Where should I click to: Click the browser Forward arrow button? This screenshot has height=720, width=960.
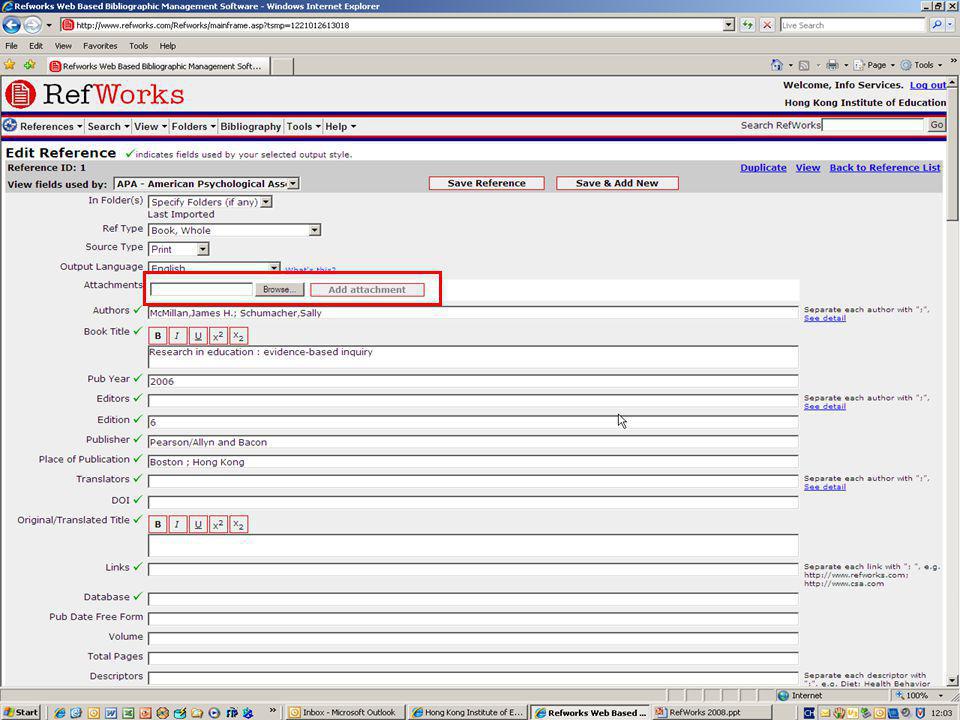tap(32, 25)
